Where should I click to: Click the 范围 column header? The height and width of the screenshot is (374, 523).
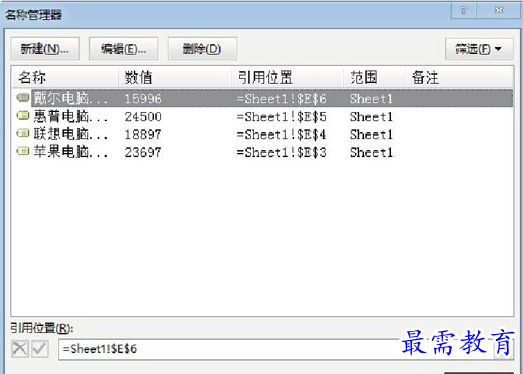point(374,77)
